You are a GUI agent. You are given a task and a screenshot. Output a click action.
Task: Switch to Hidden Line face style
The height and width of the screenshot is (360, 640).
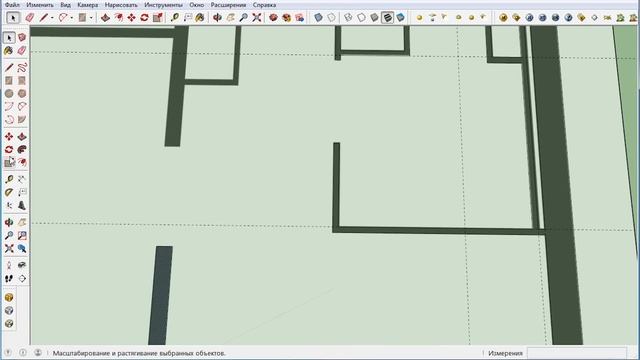pos(361,18)
